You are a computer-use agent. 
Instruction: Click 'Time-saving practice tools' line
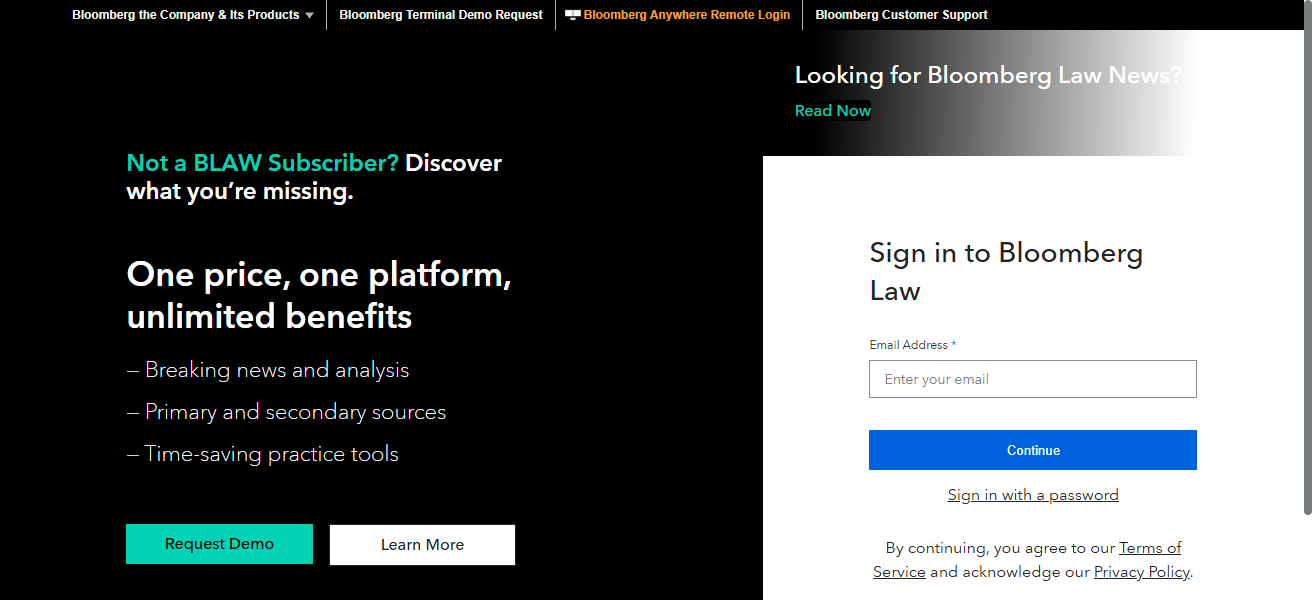pyautogui.click(x=262, y=454)
